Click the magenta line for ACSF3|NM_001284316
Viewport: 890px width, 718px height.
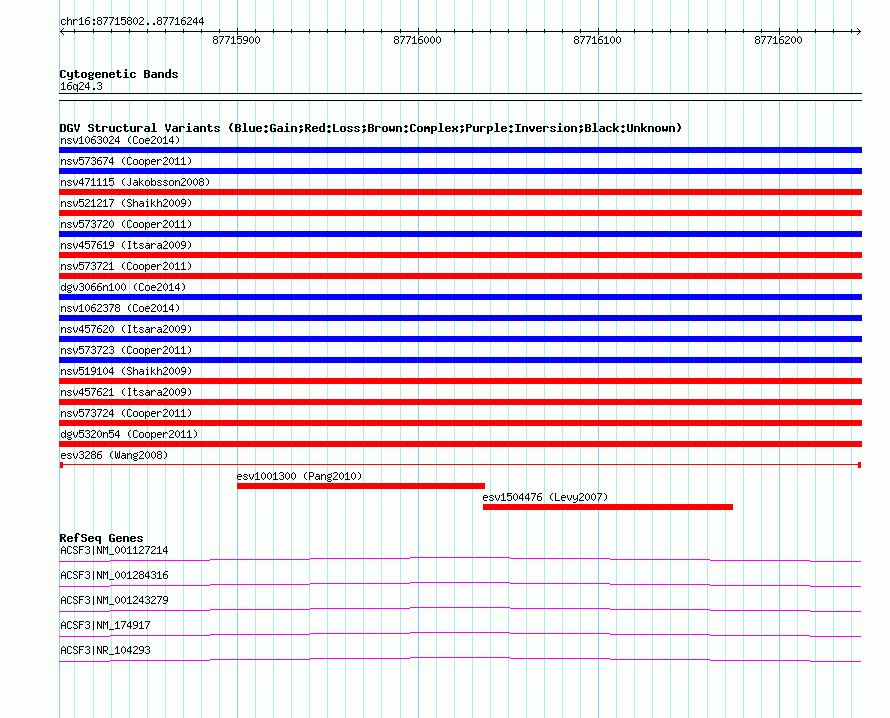point(460,585)
